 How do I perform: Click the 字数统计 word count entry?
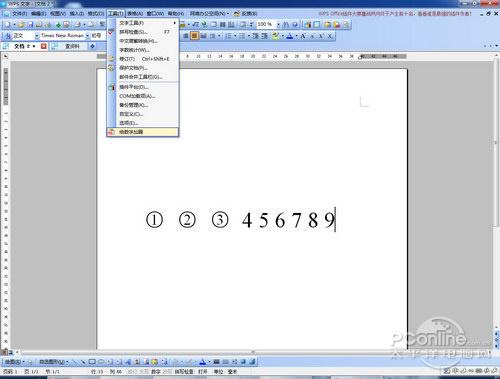[134, 50]
